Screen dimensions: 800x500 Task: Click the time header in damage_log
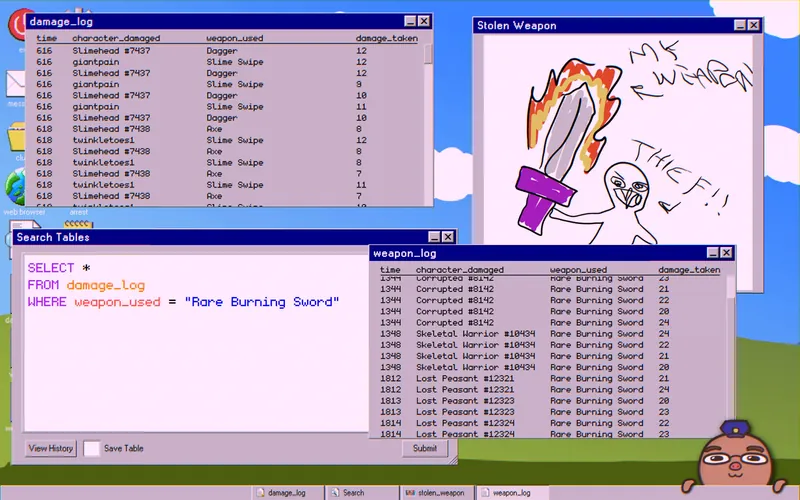pyautogui.click(x=46, y=38)
